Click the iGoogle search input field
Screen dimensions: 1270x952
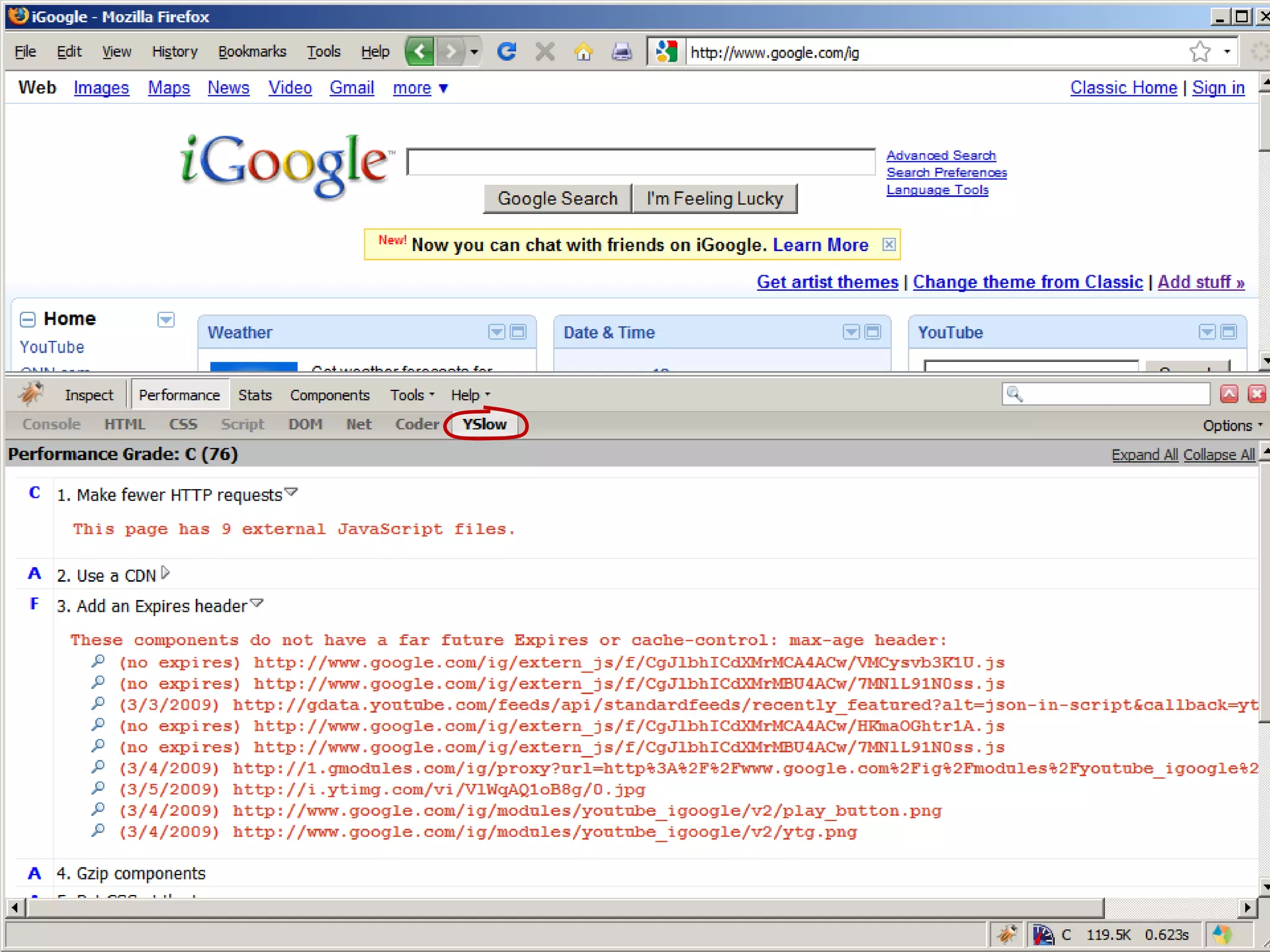(x=641, y=162)
